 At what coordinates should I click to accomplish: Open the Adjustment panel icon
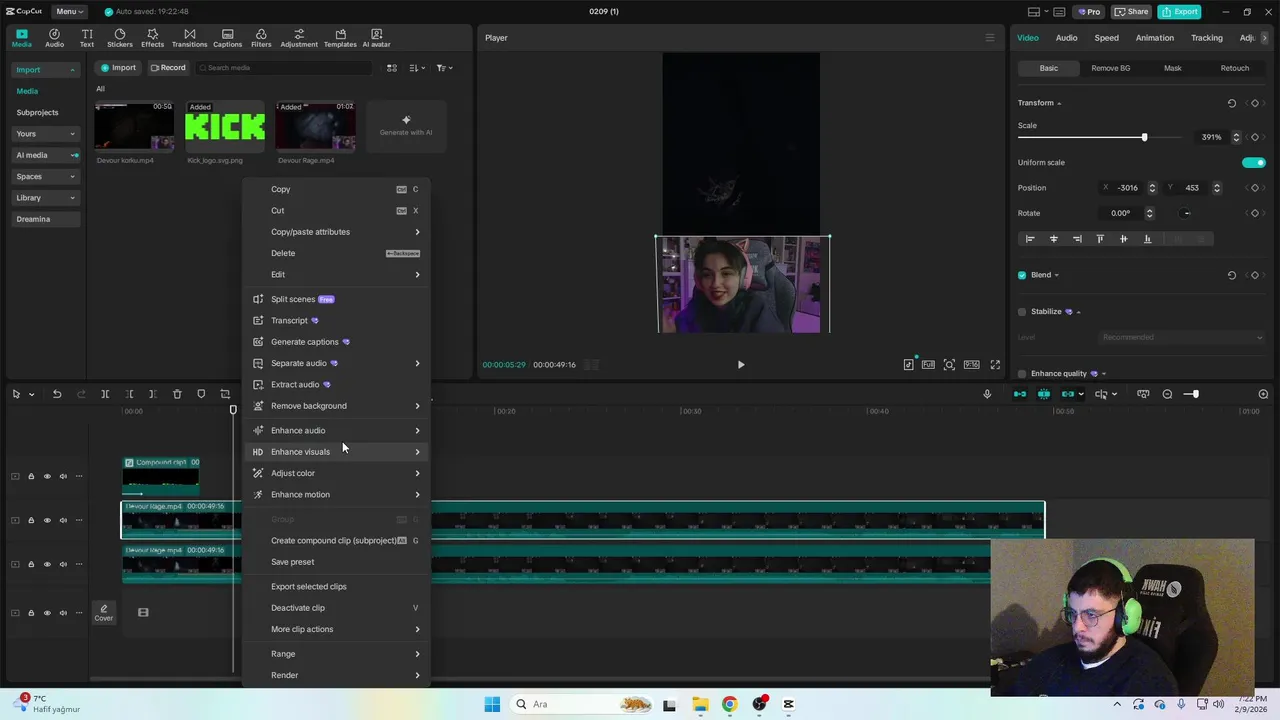click(299, 38)
